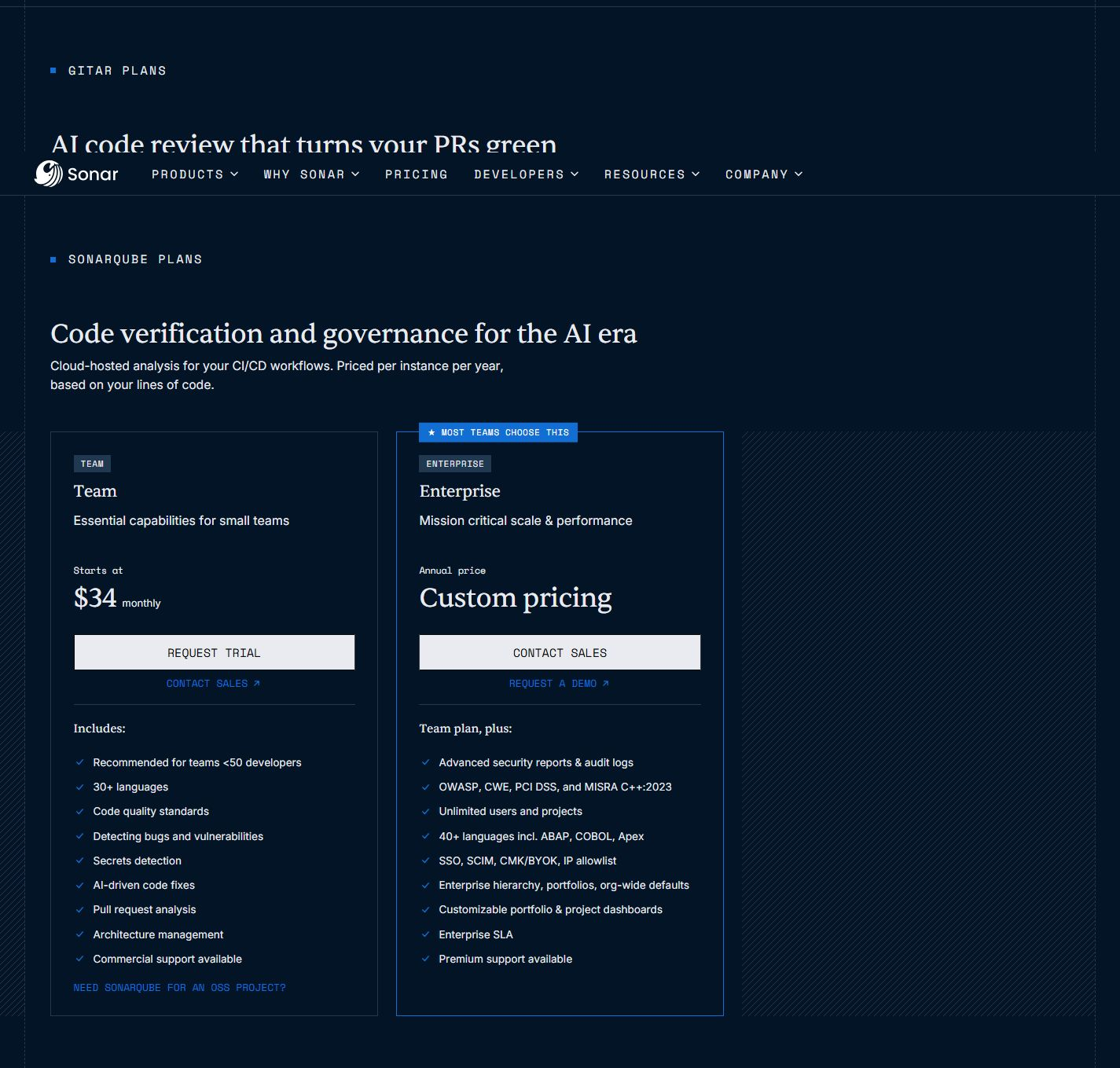
Task: Expand the Why Sonar chevron
Action: click(355, 174)
